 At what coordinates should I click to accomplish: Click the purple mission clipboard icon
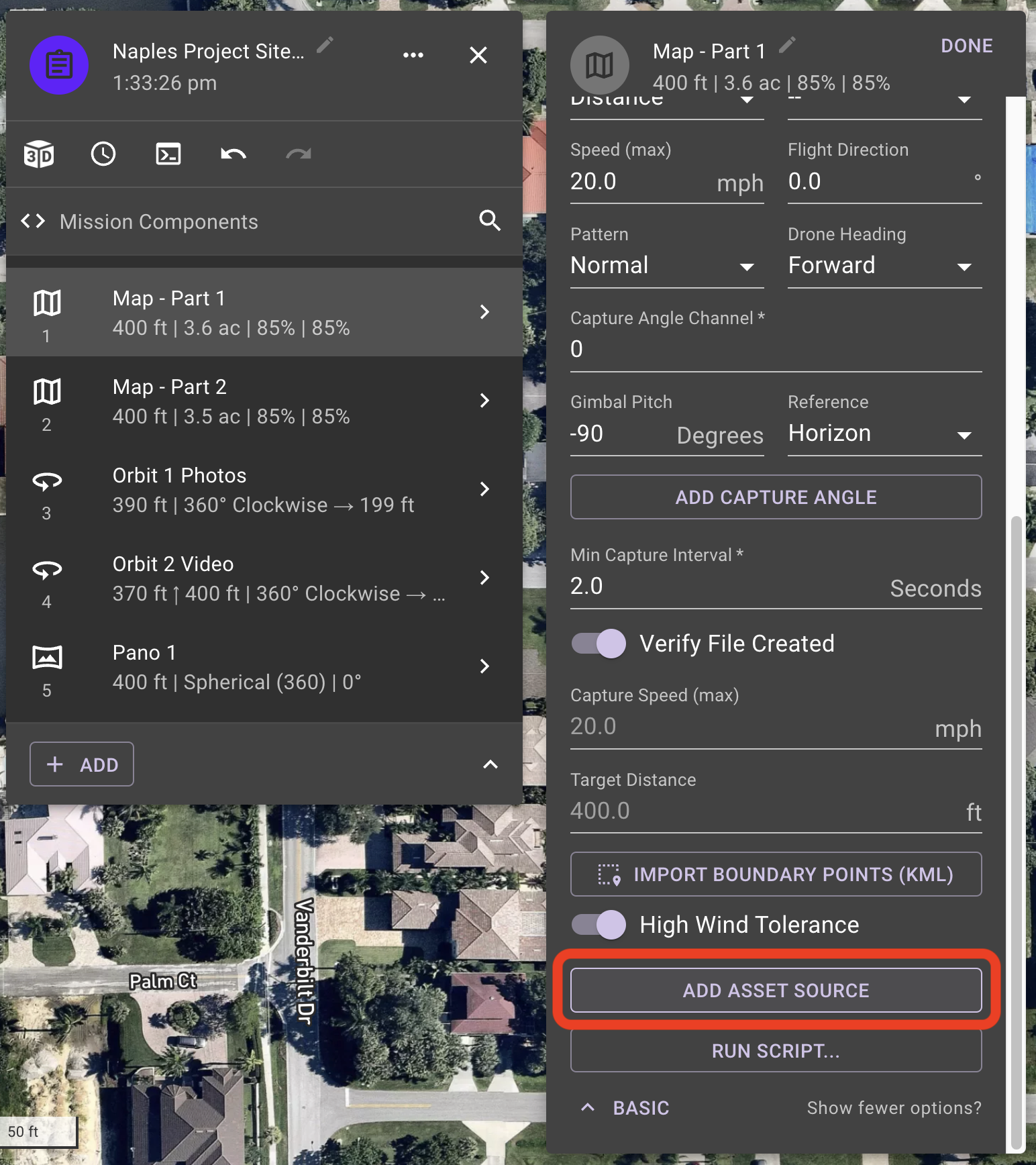tap(59, 65)
